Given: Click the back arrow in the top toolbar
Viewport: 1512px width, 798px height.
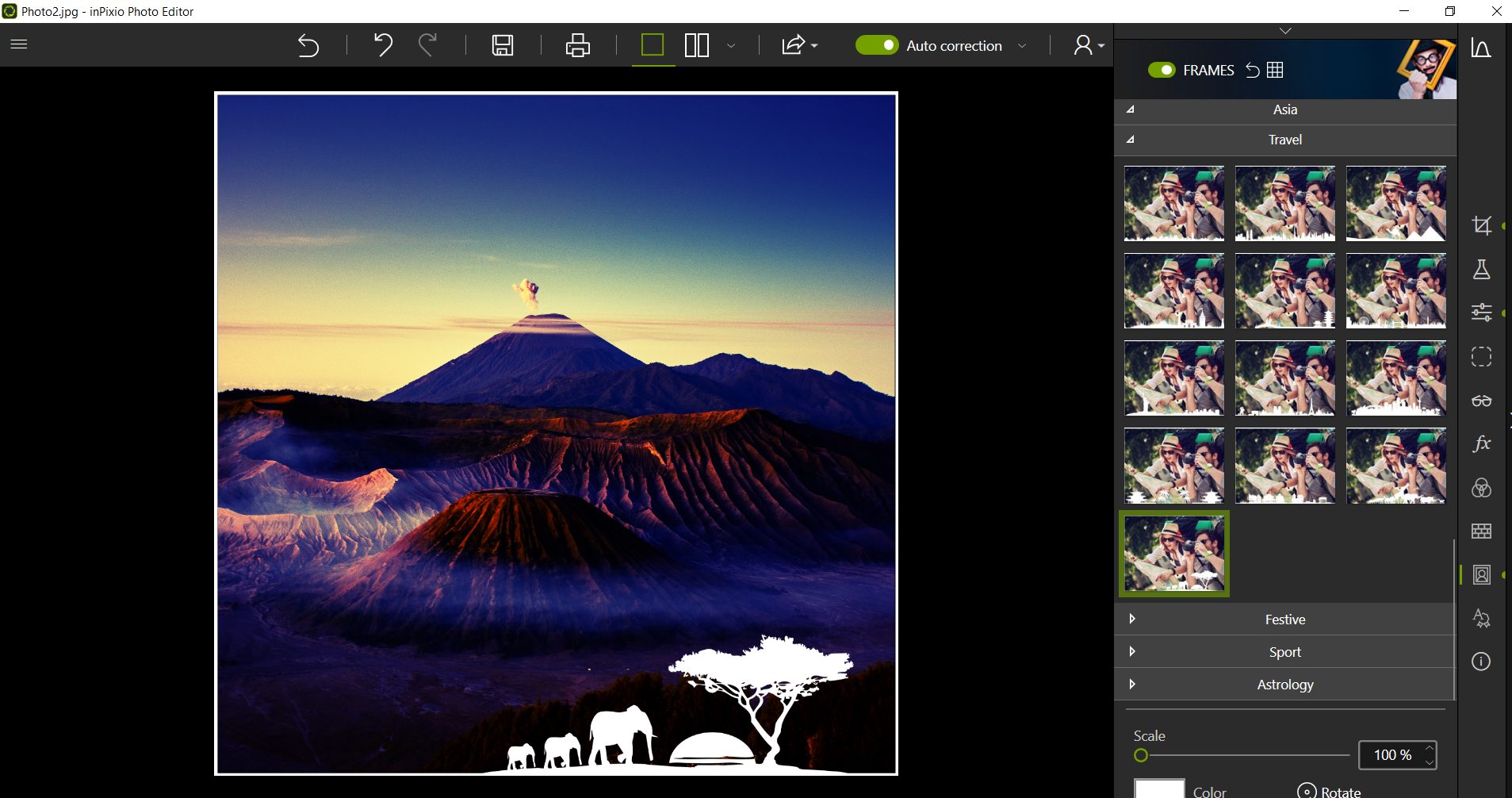Looking at the screenshot, I should click(x=308, y=46).
